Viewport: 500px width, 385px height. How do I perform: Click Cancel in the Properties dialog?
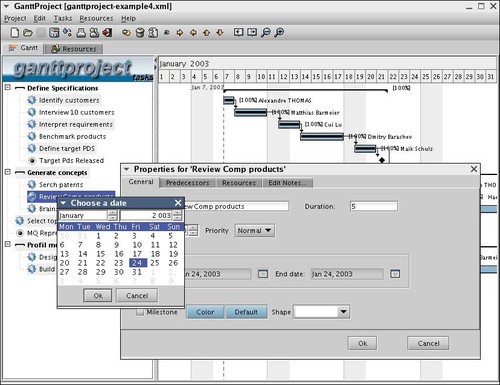click(x=428, y=343)
